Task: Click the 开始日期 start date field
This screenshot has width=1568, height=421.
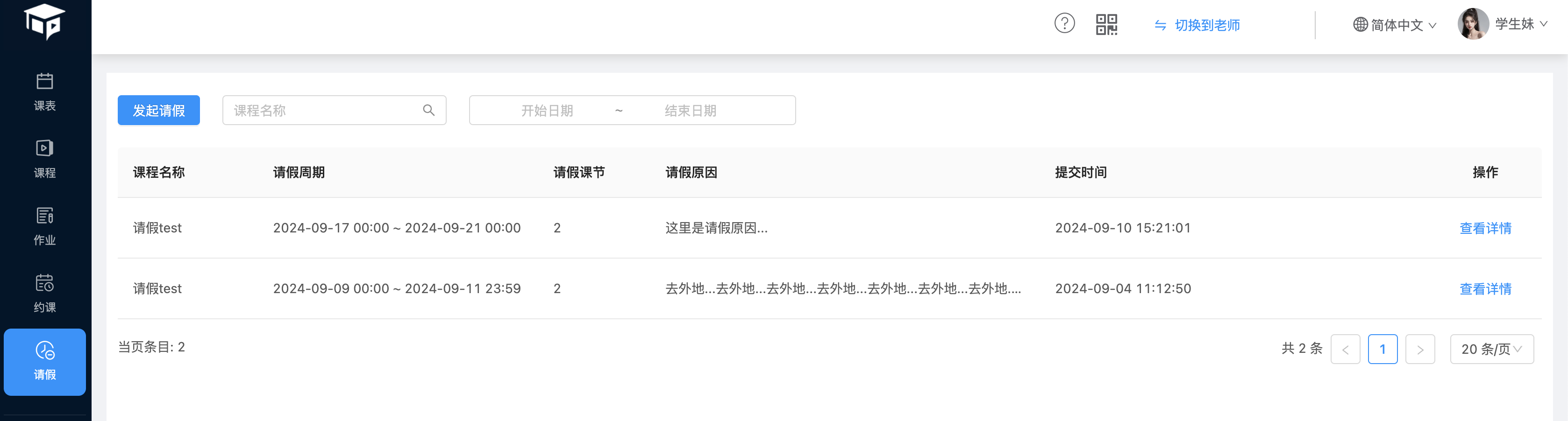Action: 547,110
